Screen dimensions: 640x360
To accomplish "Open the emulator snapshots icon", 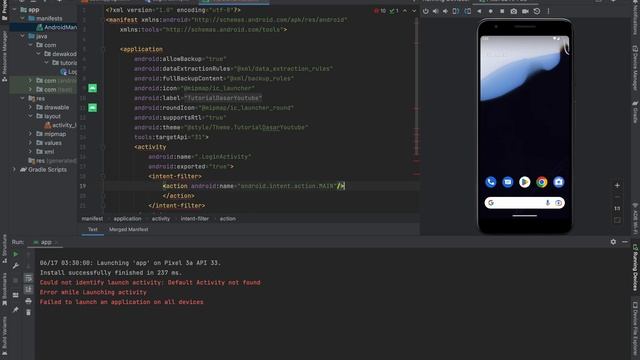I will pos(537,11).
